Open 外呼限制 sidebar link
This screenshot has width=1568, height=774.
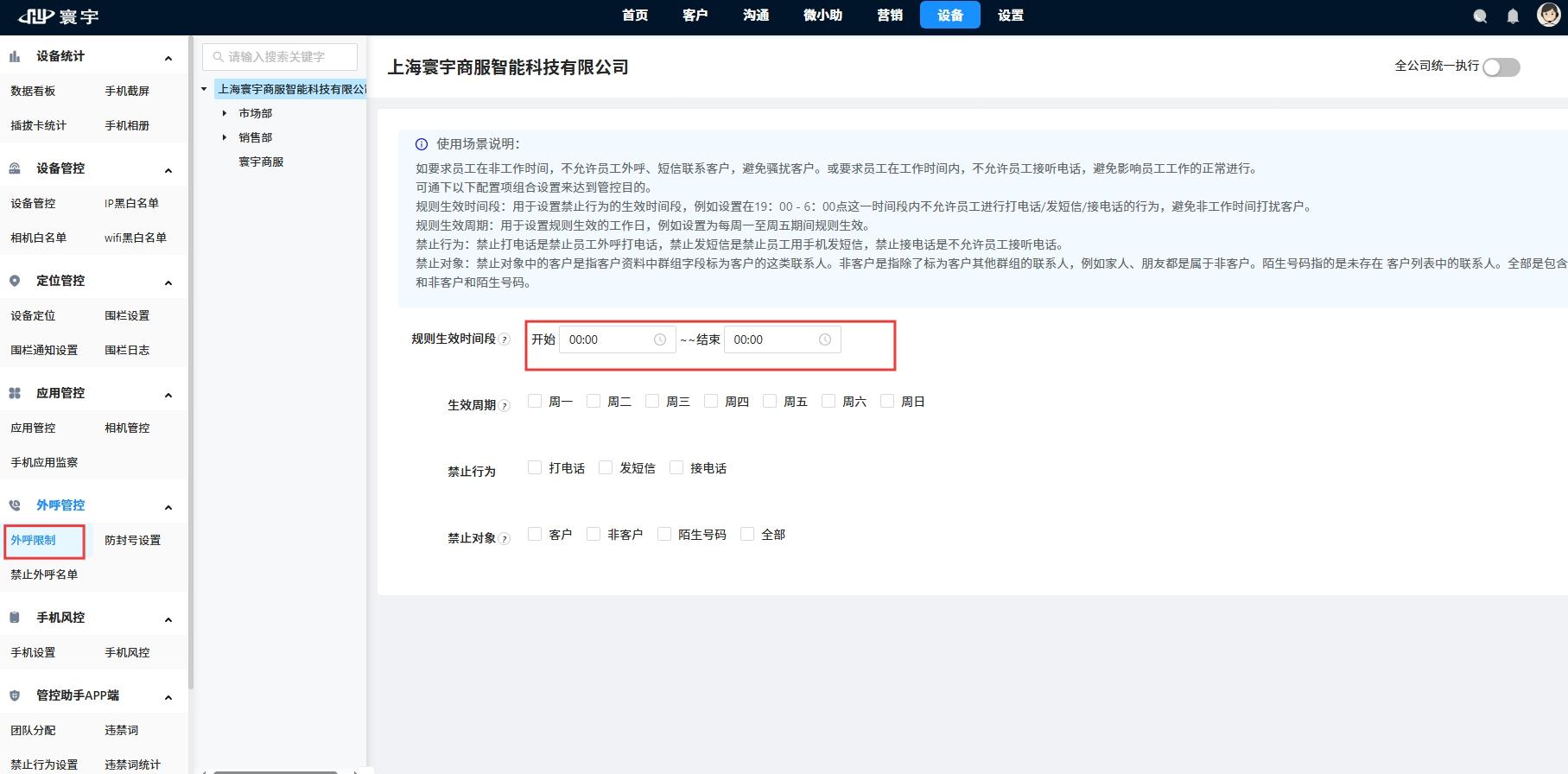(x=33, y=540)
